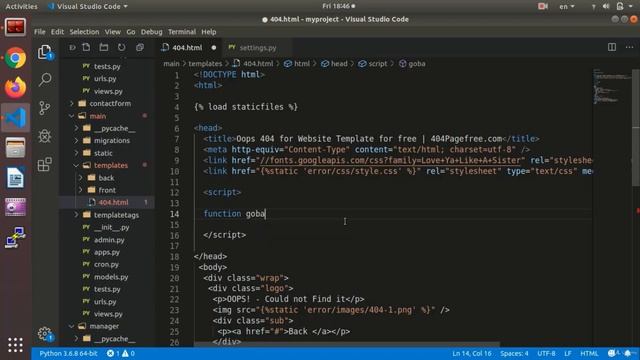Open the Source Control view
This screenshot has width=640, height=360.
tap(45, 108)
